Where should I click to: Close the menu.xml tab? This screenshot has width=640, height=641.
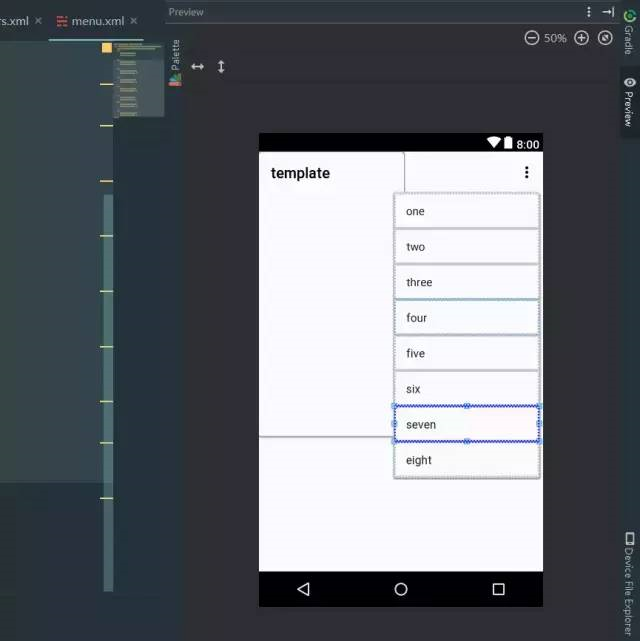click(x=134, y=20)
